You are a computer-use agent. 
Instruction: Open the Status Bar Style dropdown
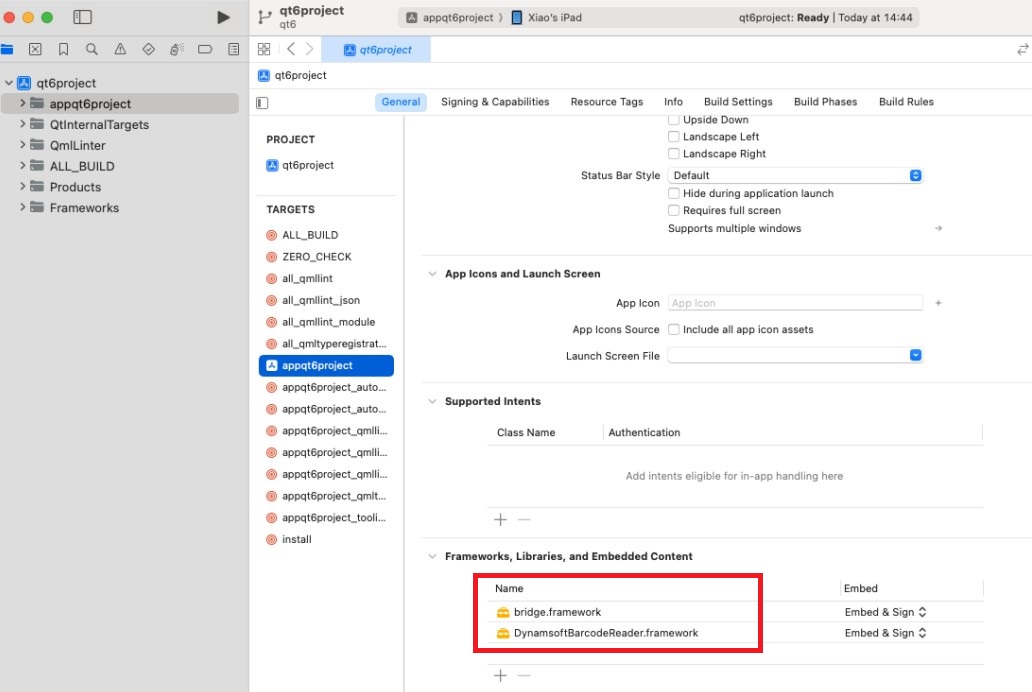point(794,176)
